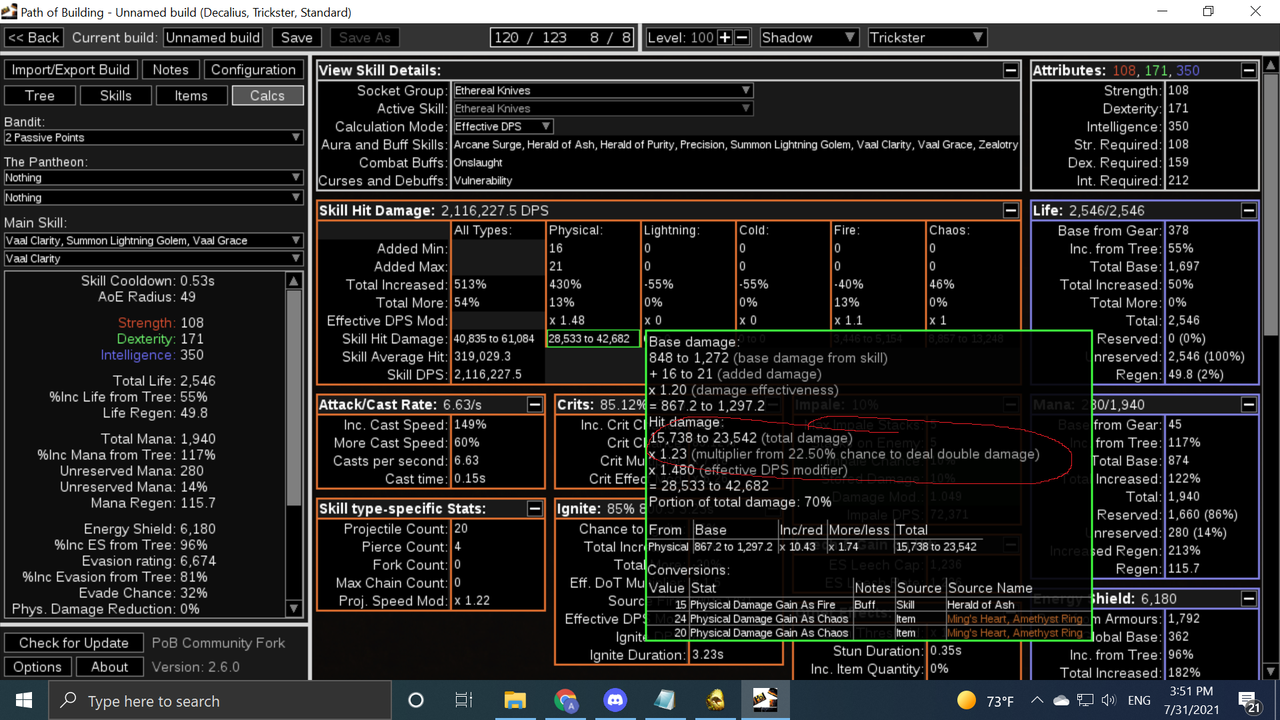
Task: Open the Notes tab
Action: pyautogui.click(x=170, y=70)
